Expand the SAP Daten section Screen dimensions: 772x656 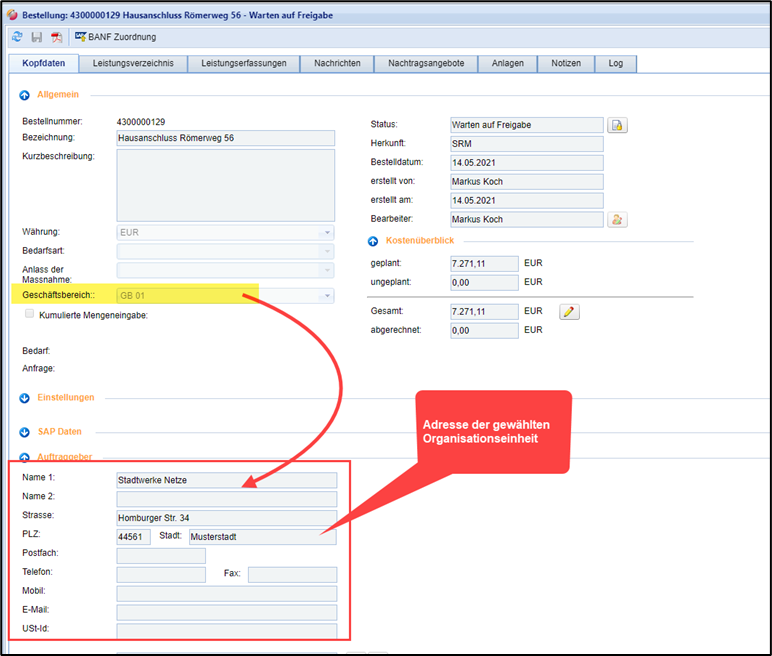25,432
